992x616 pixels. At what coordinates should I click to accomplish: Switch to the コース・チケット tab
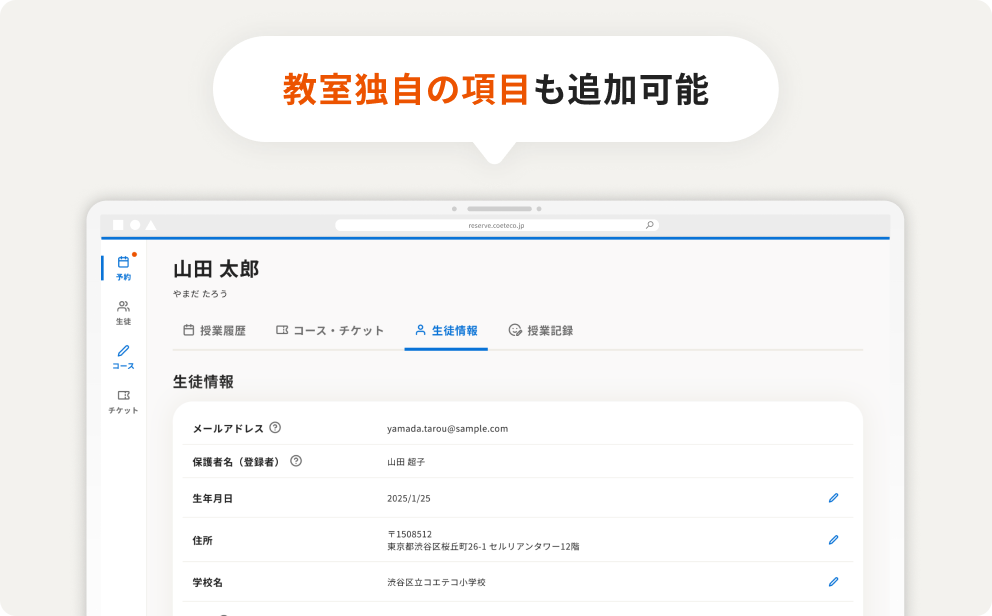click(330, 330)
